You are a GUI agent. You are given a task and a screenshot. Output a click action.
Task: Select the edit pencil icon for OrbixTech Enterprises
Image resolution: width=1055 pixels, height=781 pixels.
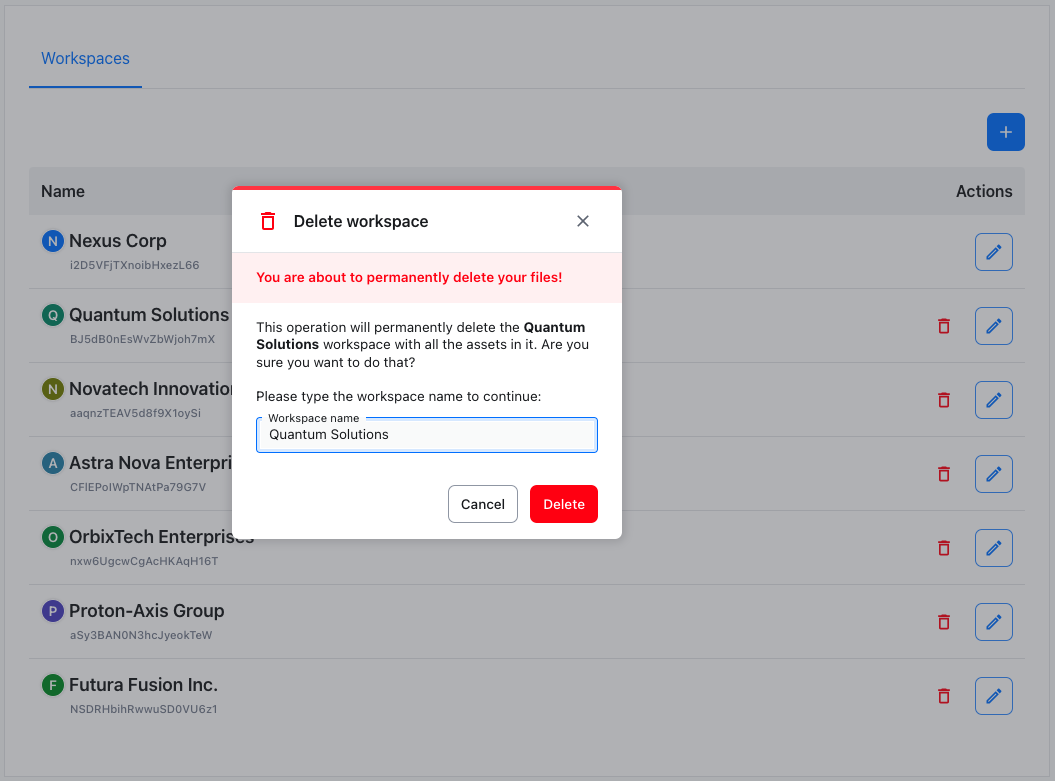click(x=993, y=548)
